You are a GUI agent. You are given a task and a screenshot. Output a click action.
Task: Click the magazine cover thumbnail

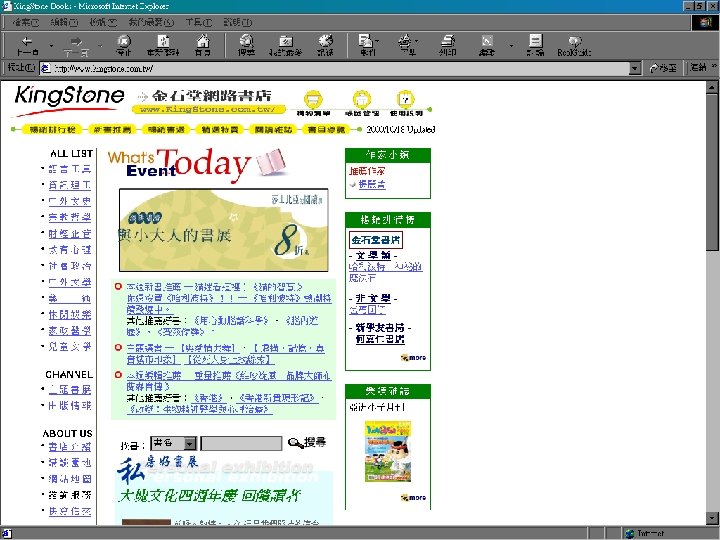(x=388, y=451)
